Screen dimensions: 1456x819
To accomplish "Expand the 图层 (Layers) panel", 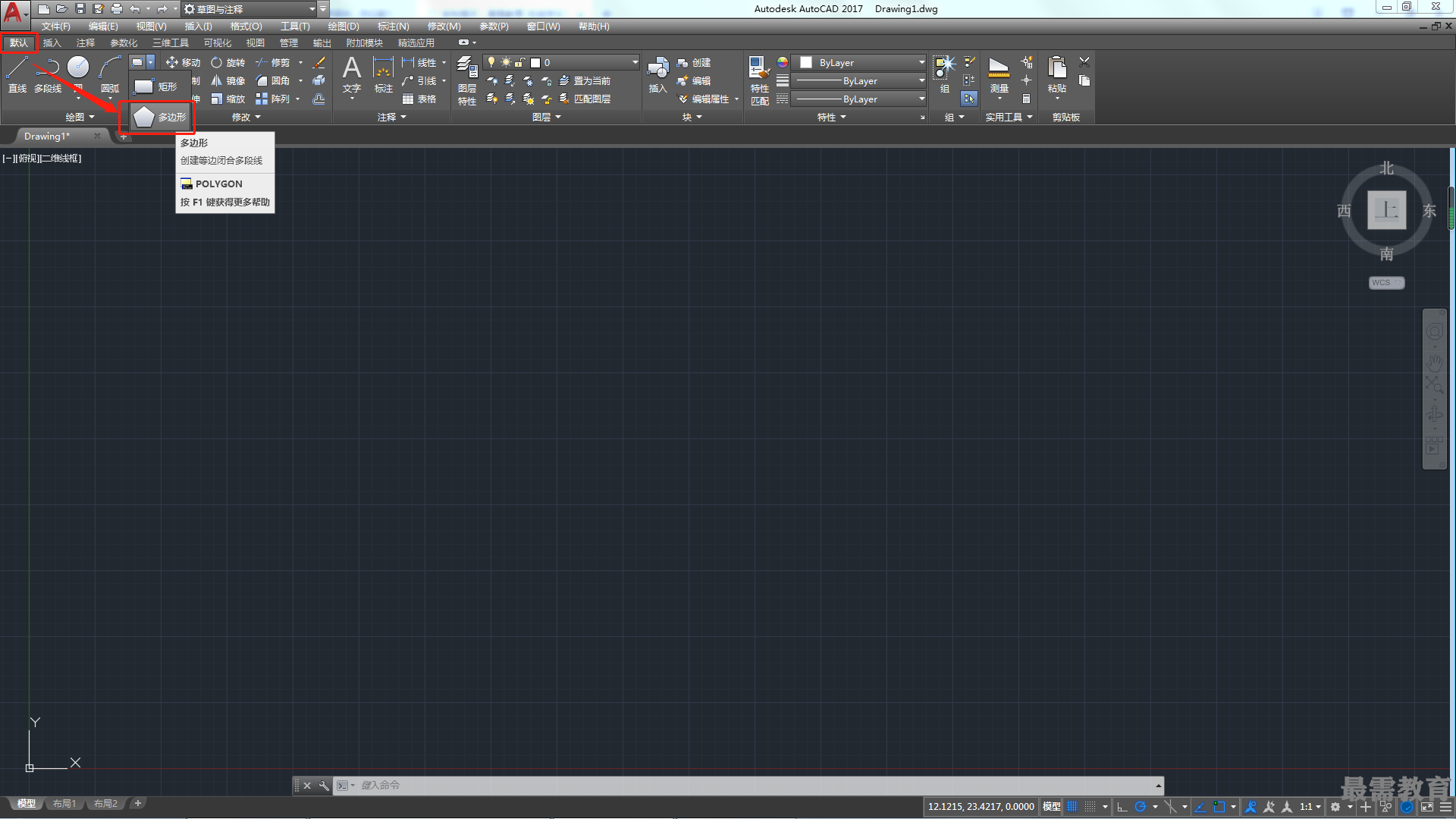I will (x=547, y=118).
